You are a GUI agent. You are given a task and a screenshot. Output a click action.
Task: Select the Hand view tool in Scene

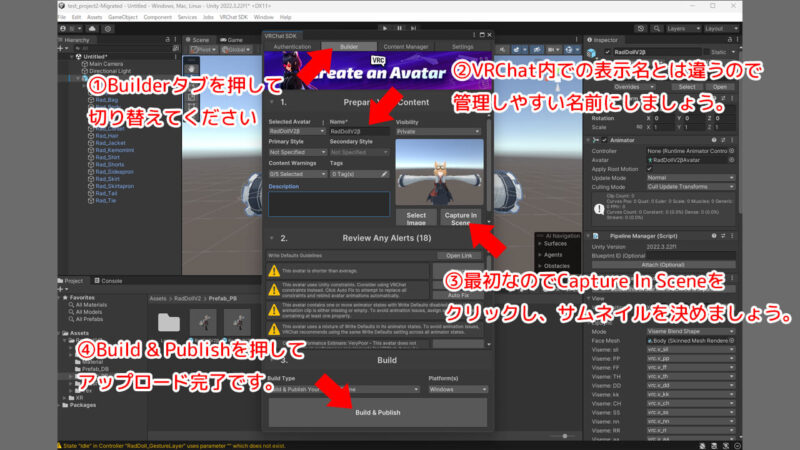click(191, 68)
